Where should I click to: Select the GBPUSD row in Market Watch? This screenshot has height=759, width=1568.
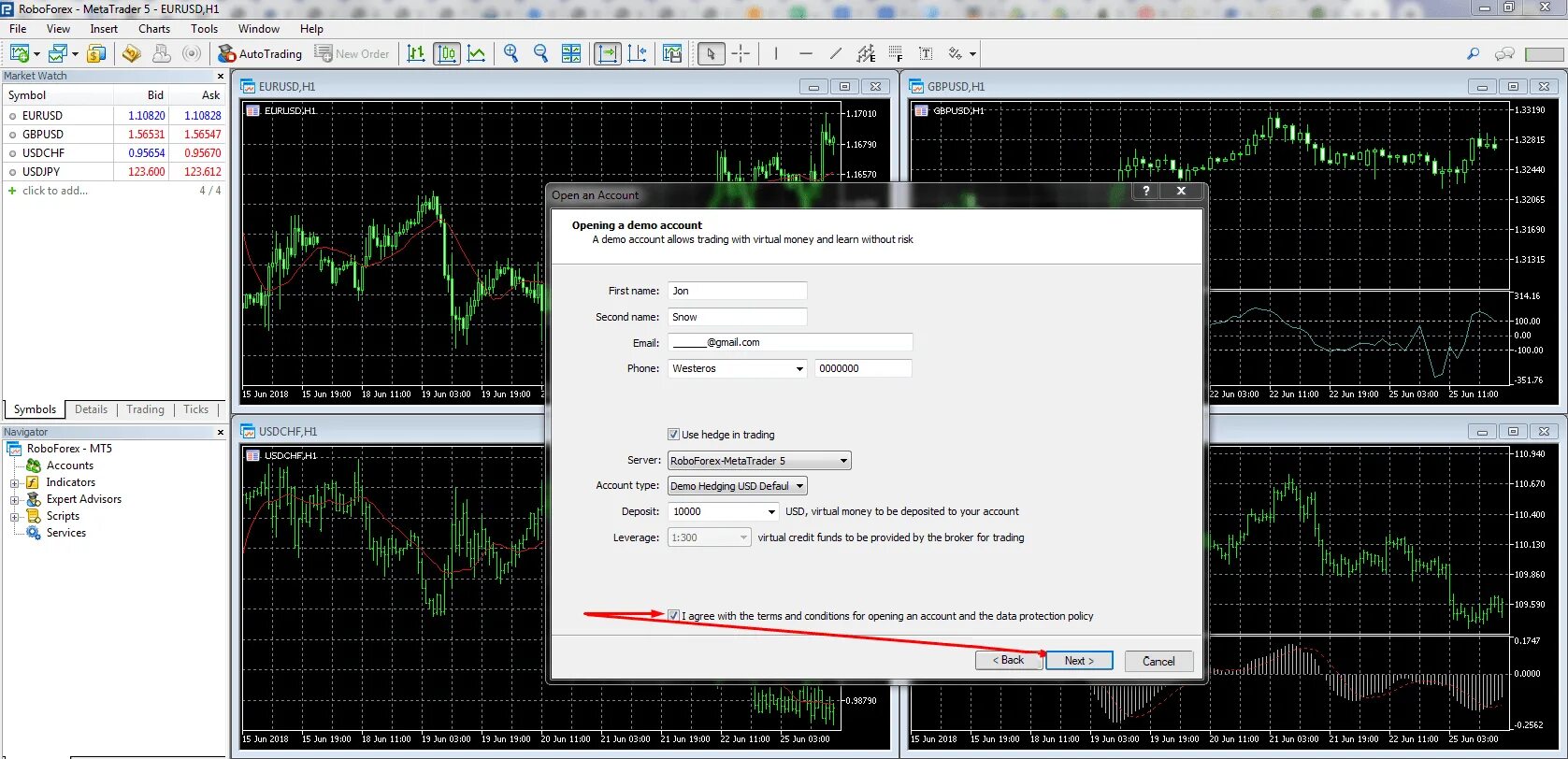pyautogui.click(x=114, y=135)
